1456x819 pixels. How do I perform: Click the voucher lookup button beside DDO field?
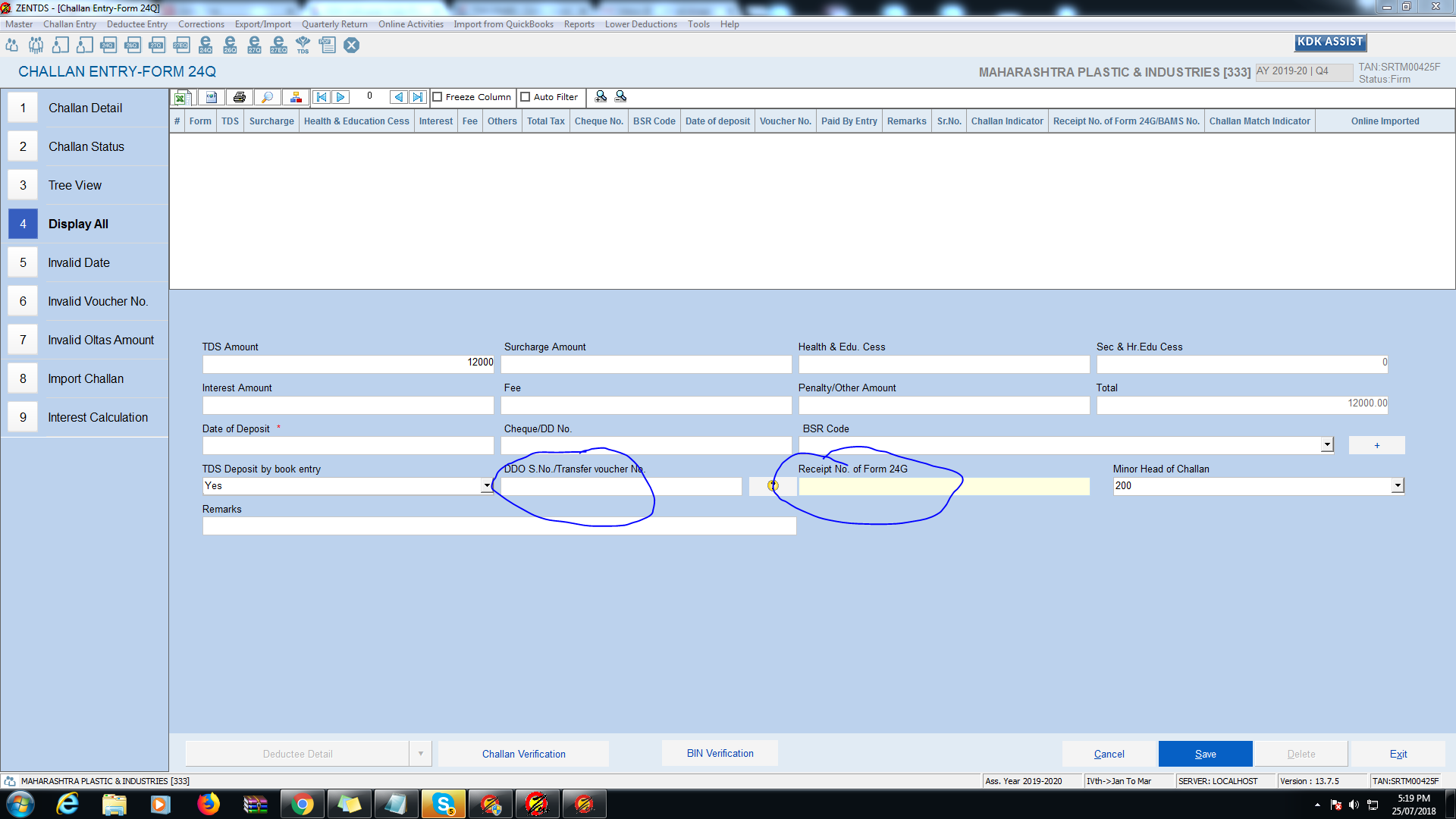(x=772, y=486)
